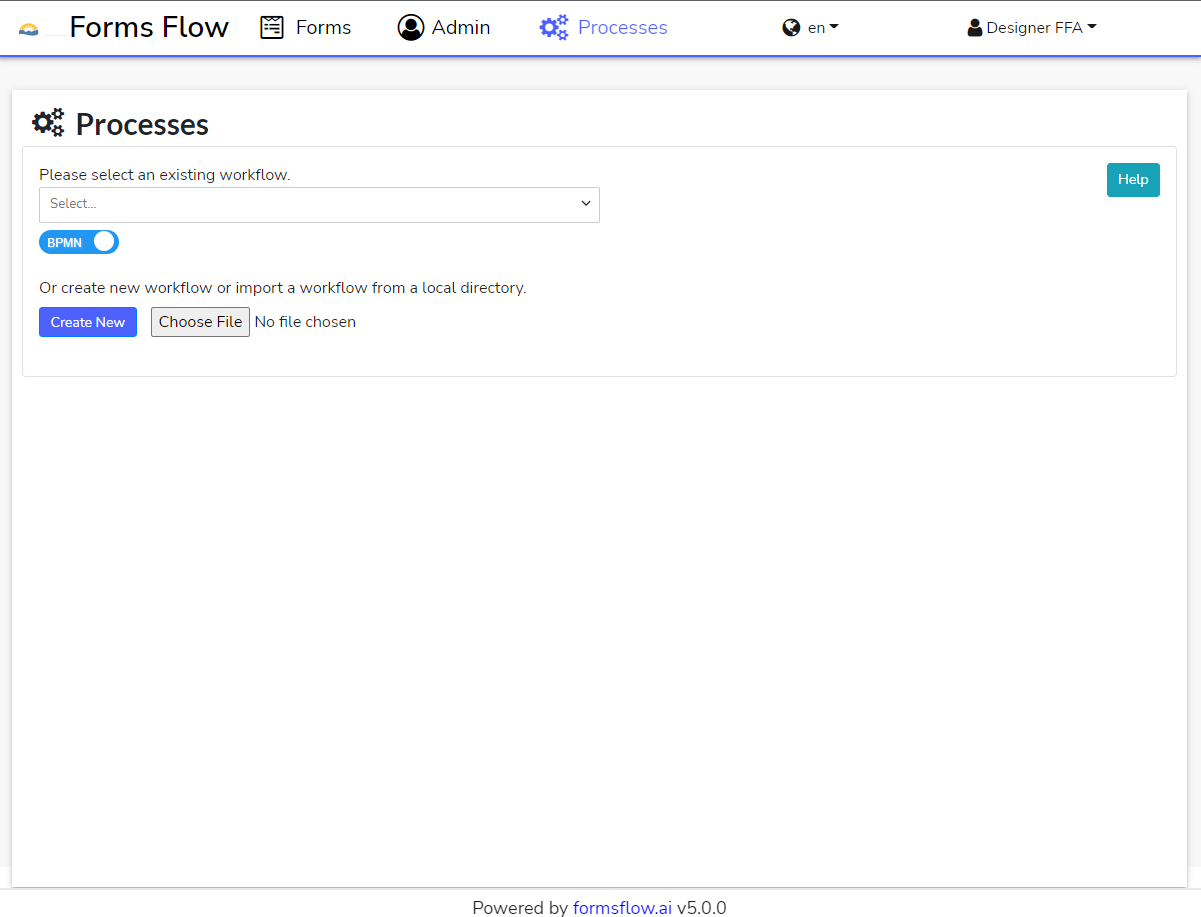
Task: Click the globe language icon
Action: pos(791,28)
